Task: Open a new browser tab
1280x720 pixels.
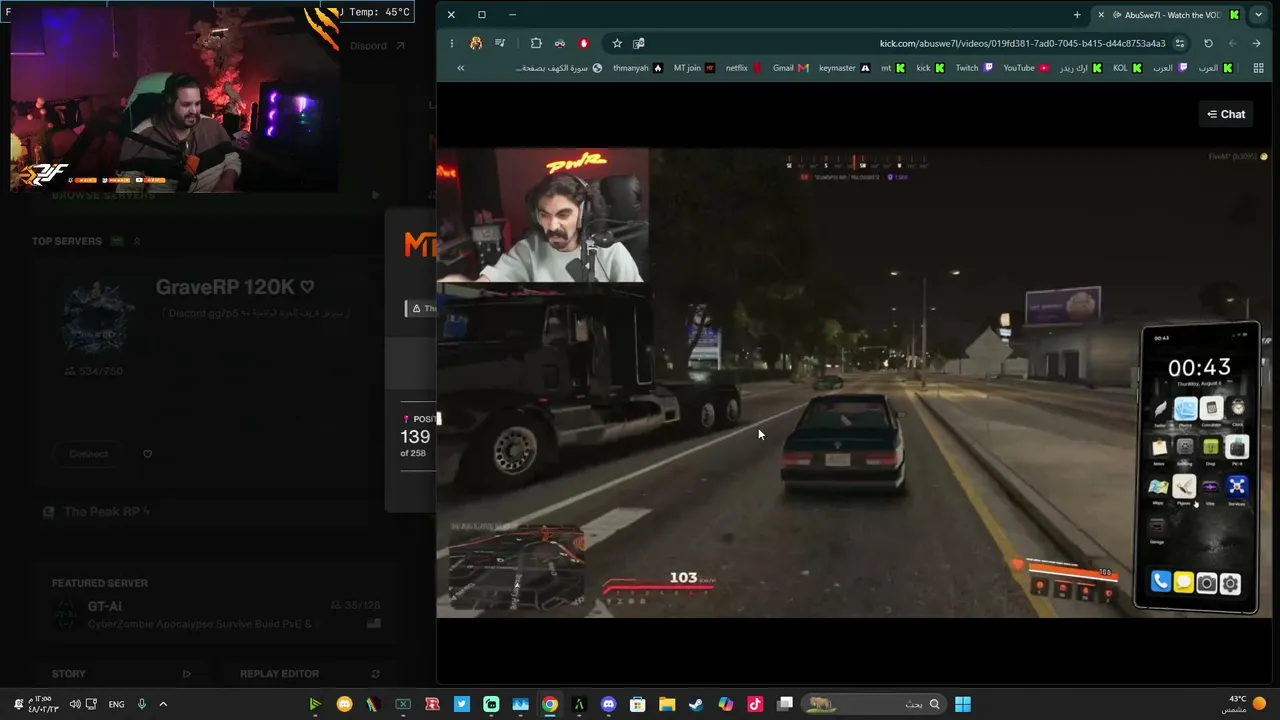Action: pyautogui.click(x=1077, y=15)
